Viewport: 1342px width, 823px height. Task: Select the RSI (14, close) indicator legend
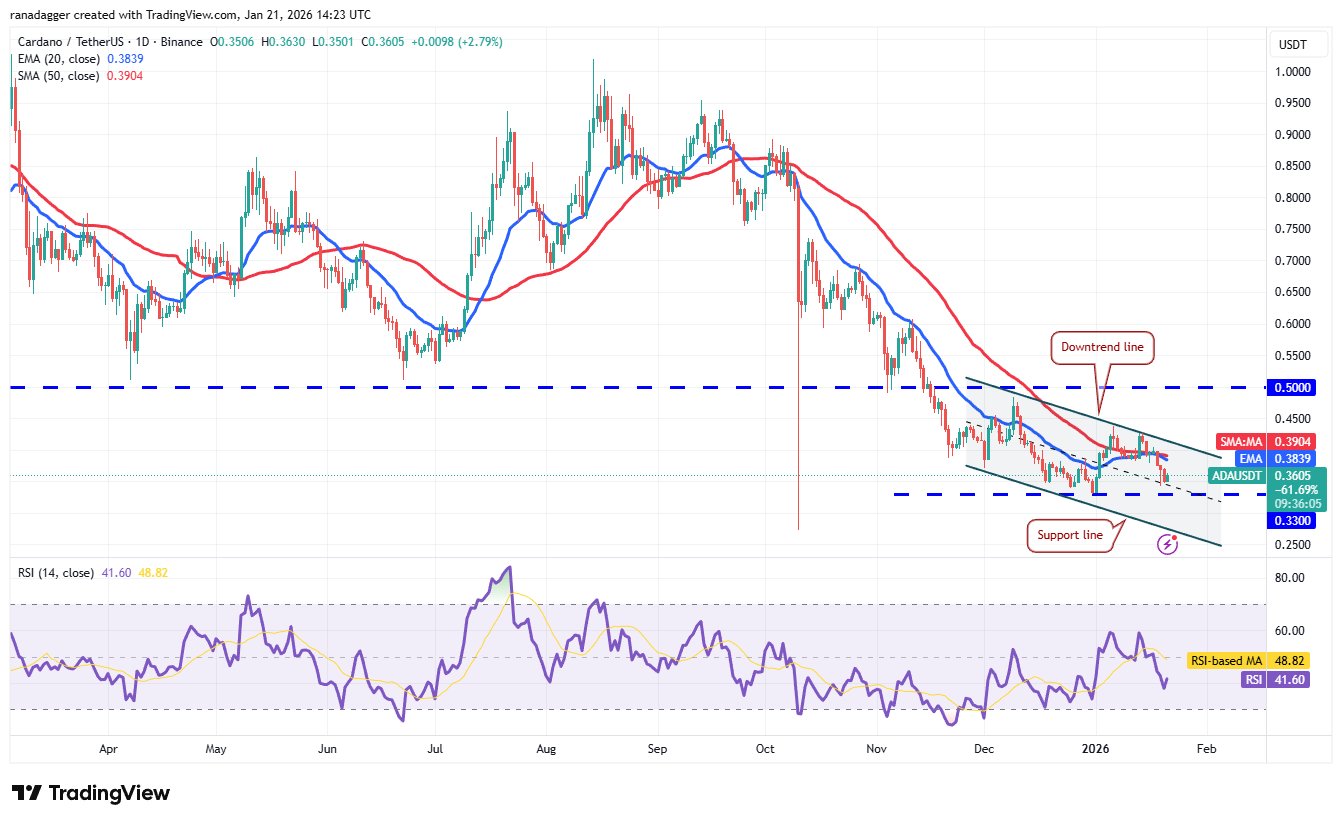(x=57, y=573)
